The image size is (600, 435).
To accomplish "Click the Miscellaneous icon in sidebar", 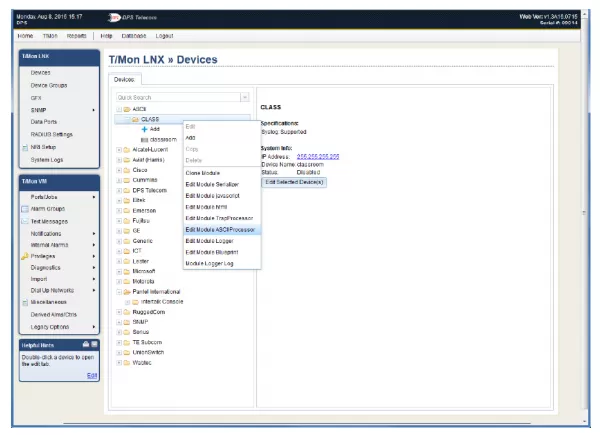I will pyautogui.click(x=23, y=302).
